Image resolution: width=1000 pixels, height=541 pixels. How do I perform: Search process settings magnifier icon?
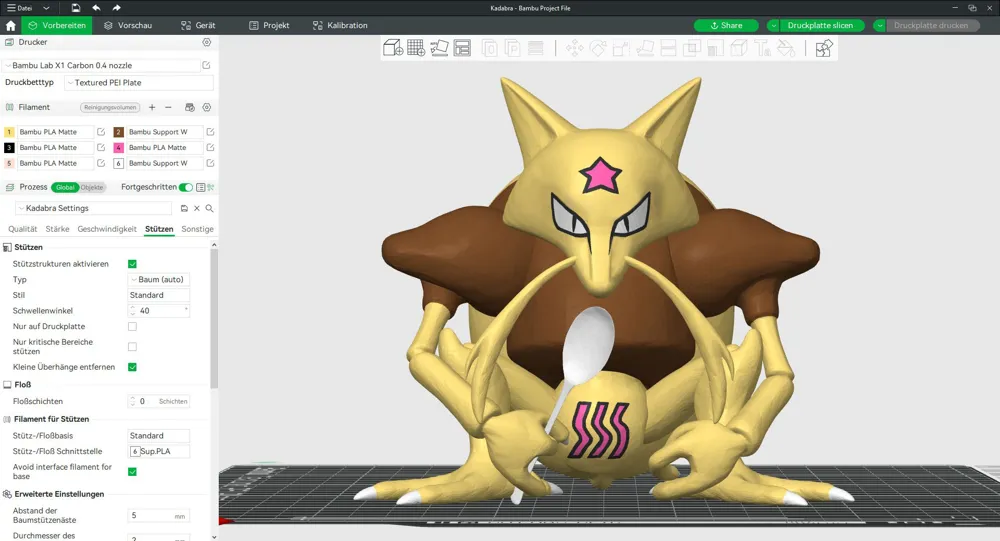[x=209, y=208]
